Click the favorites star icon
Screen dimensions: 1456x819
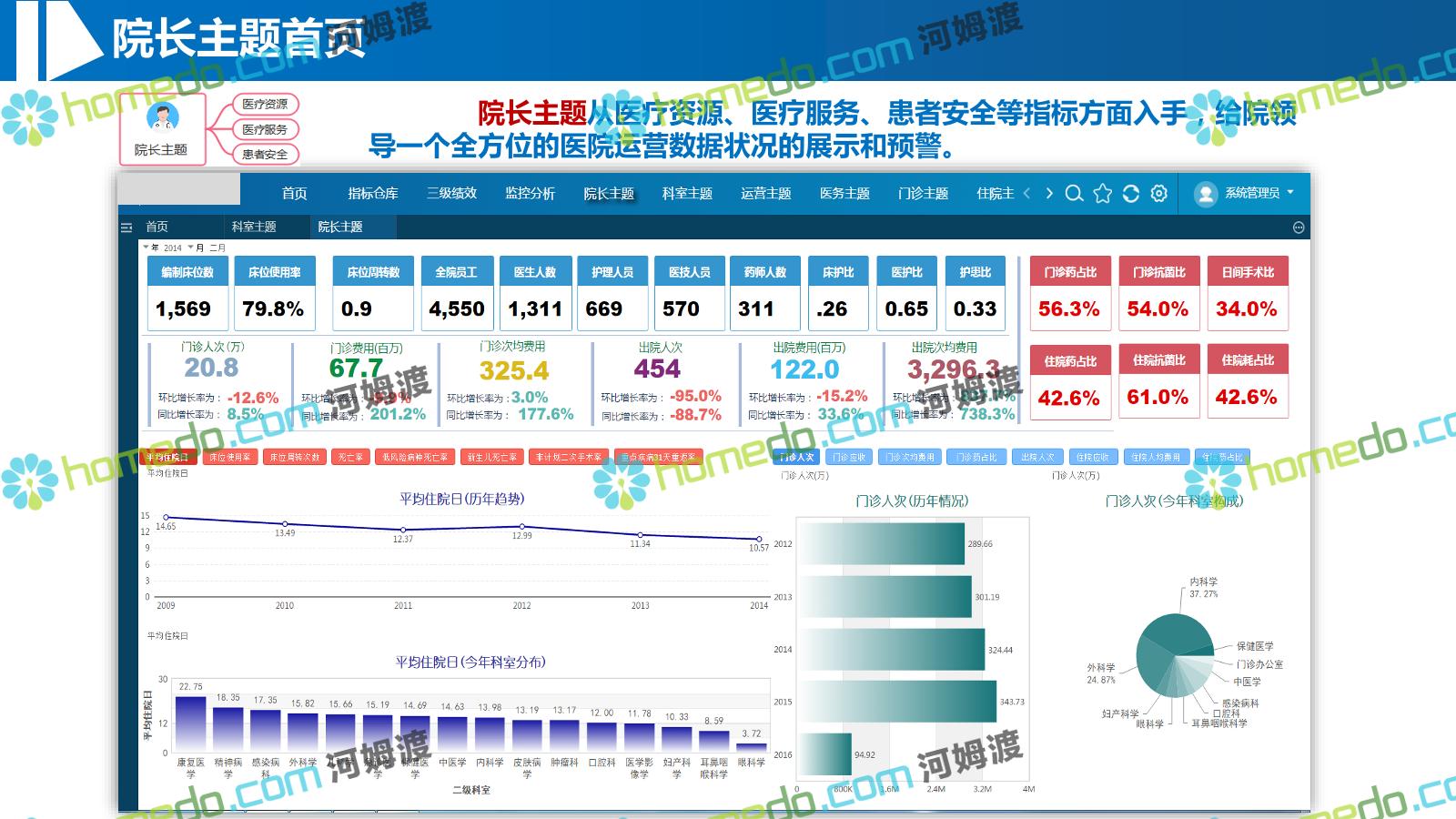pos(1102,194)
